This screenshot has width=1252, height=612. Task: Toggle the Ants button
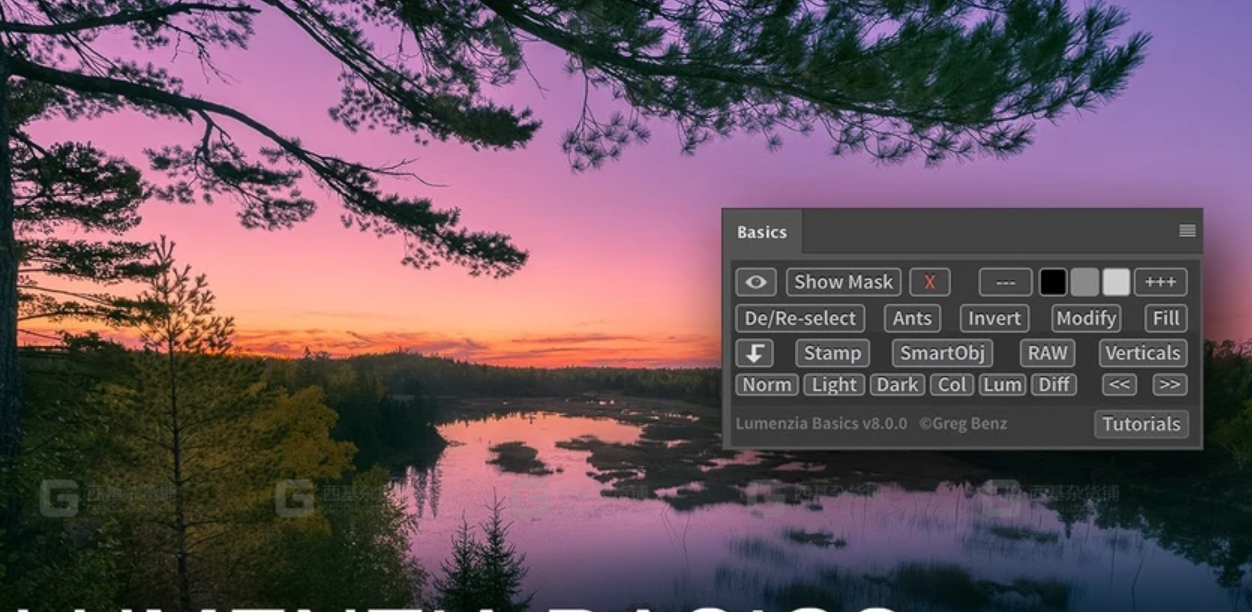coord(912,318)
